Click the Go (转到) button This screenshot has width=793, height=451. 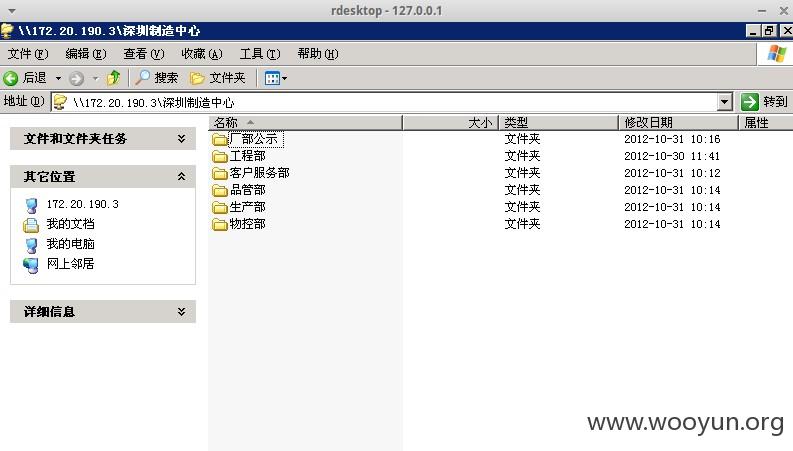click(765, 102)
